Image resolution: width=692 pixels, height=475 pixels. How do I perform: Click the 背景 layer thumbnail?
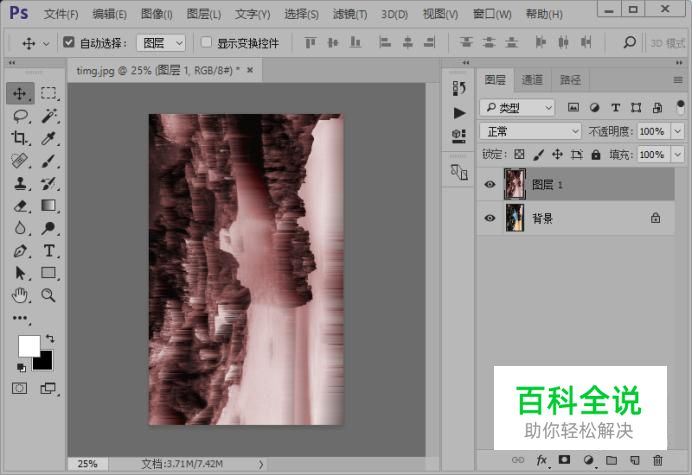(515, 218)
